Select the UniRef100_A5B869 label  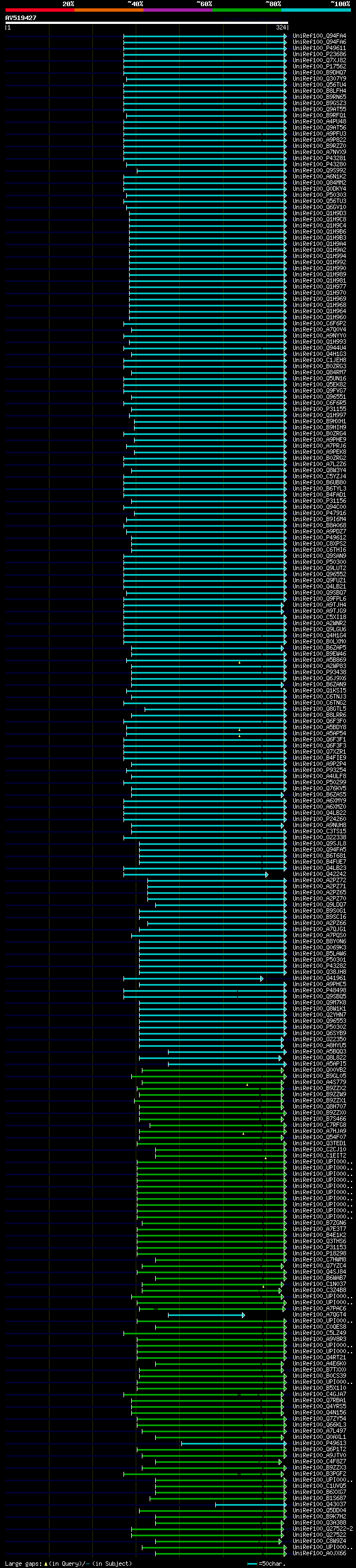(x=319, y=660)
